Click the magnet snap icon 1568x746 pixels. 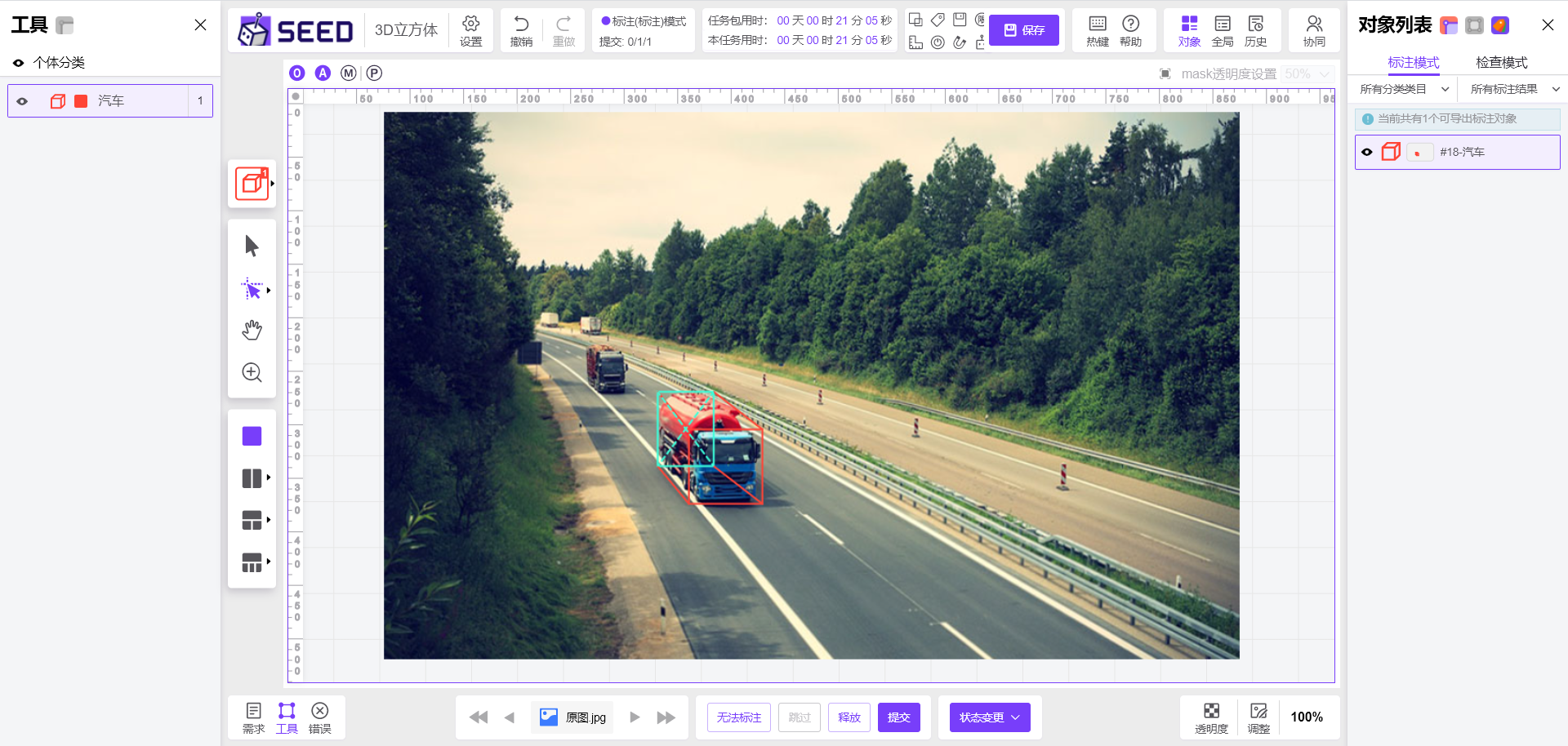click(x=960, y=42)
